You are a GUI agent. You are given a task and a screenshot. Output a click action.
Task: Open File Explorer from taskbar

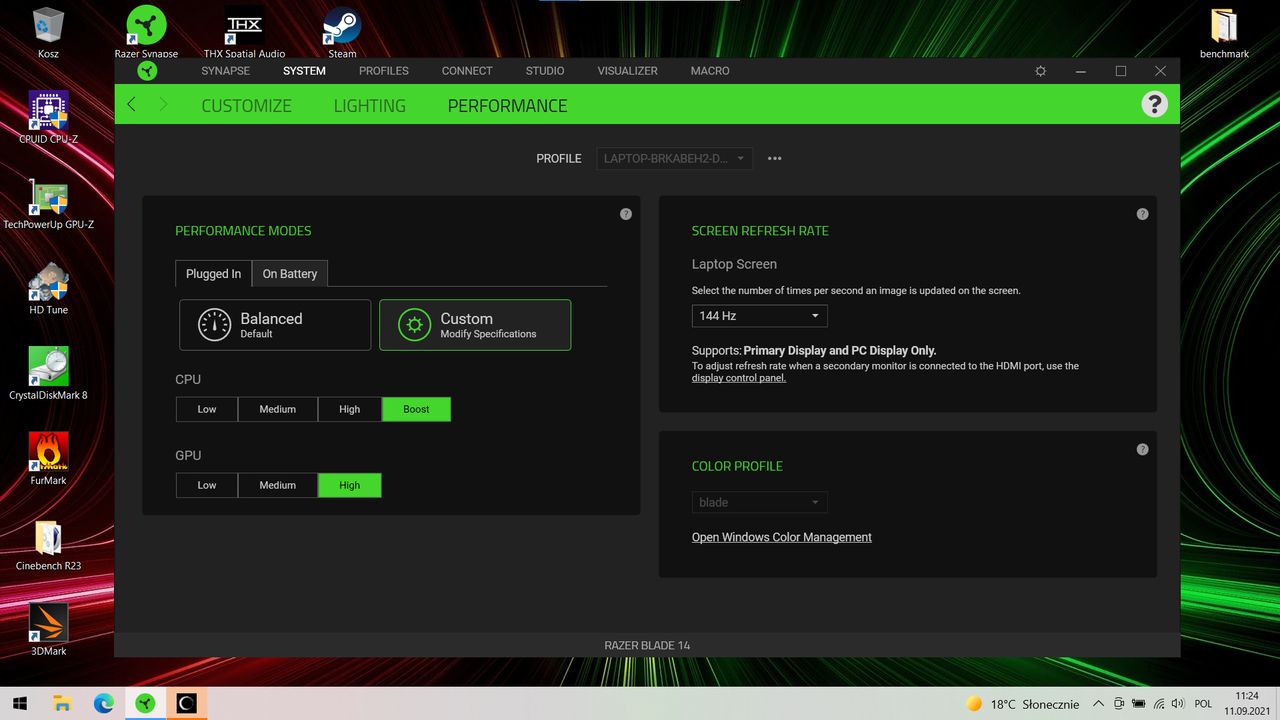(62, 703)
